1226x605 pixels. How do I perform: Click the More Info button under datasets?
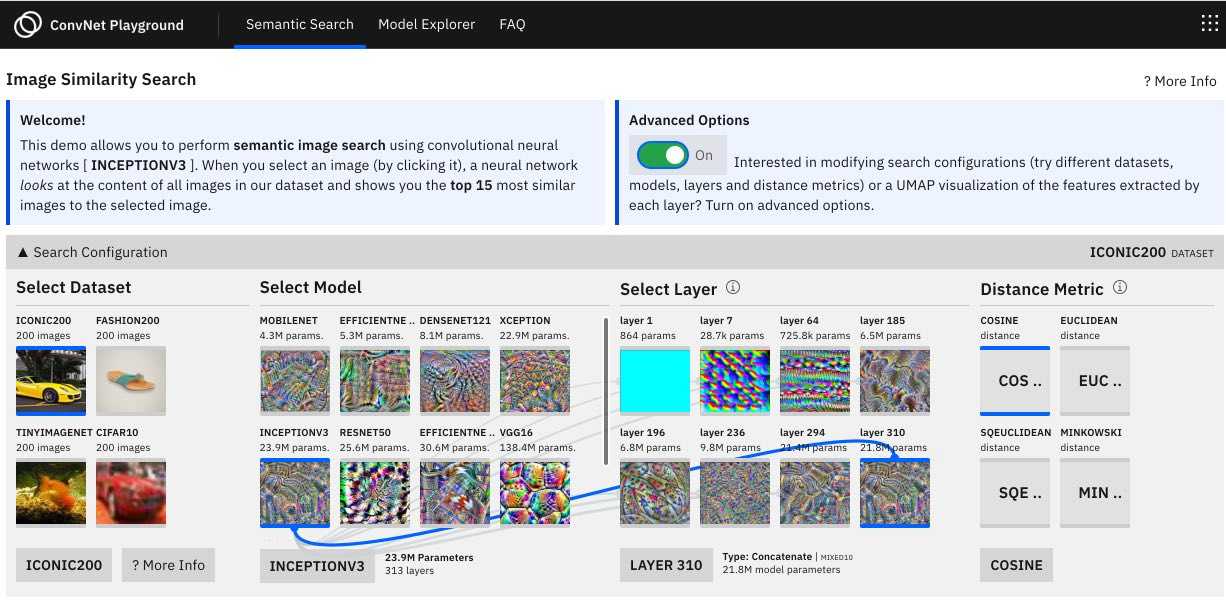[x=167, y=565]
